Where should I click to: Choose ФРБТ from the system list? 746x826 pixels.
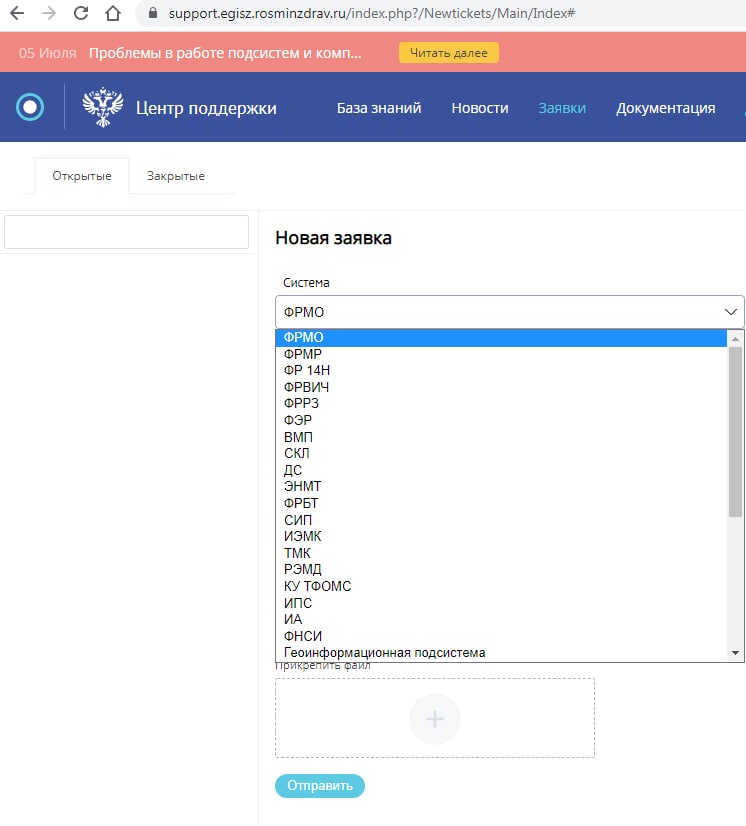501,503
